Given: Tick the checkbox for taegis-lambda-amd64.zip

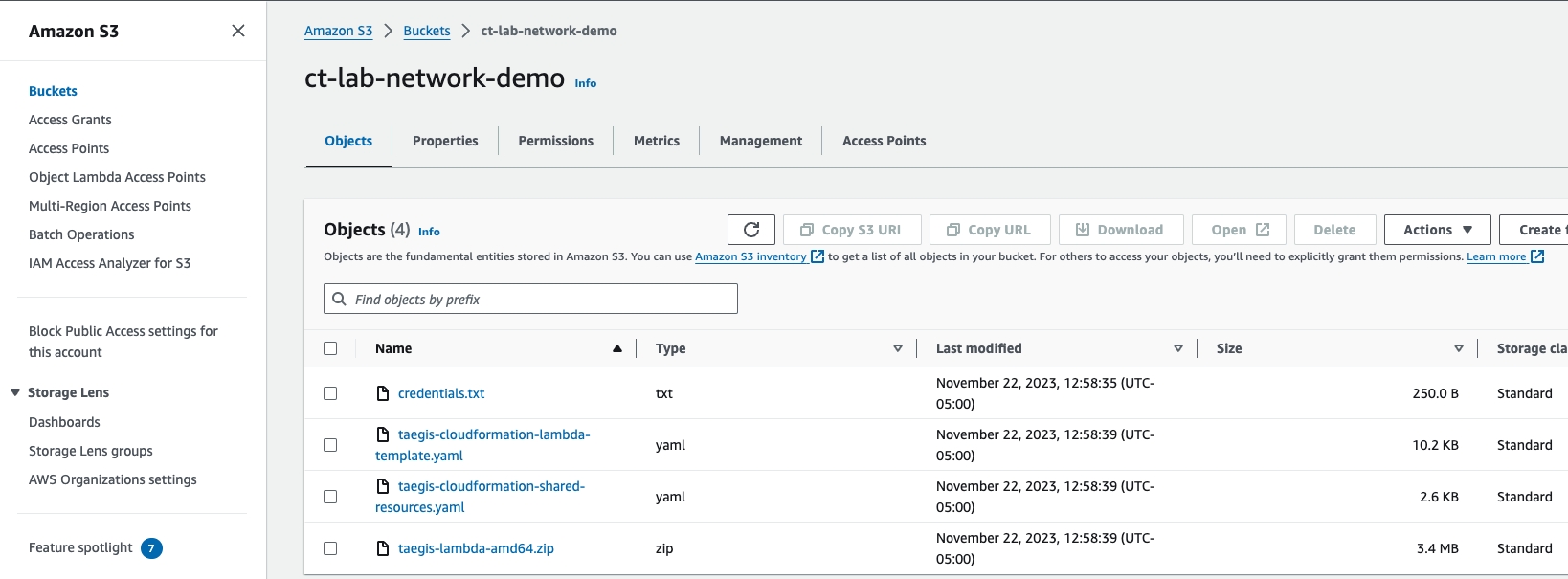Looking at the screenshot, I should pyautogui.click(x=330, y=548).
